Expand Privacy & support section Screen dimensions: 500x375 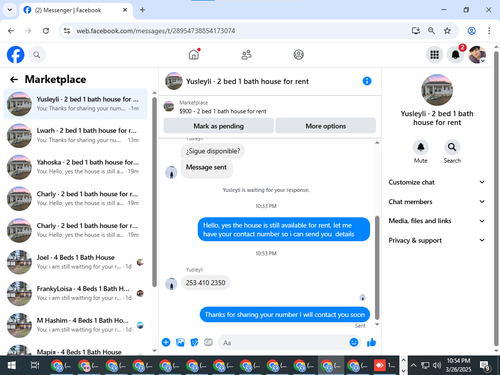pyautogui.click(x=436, y=240)
